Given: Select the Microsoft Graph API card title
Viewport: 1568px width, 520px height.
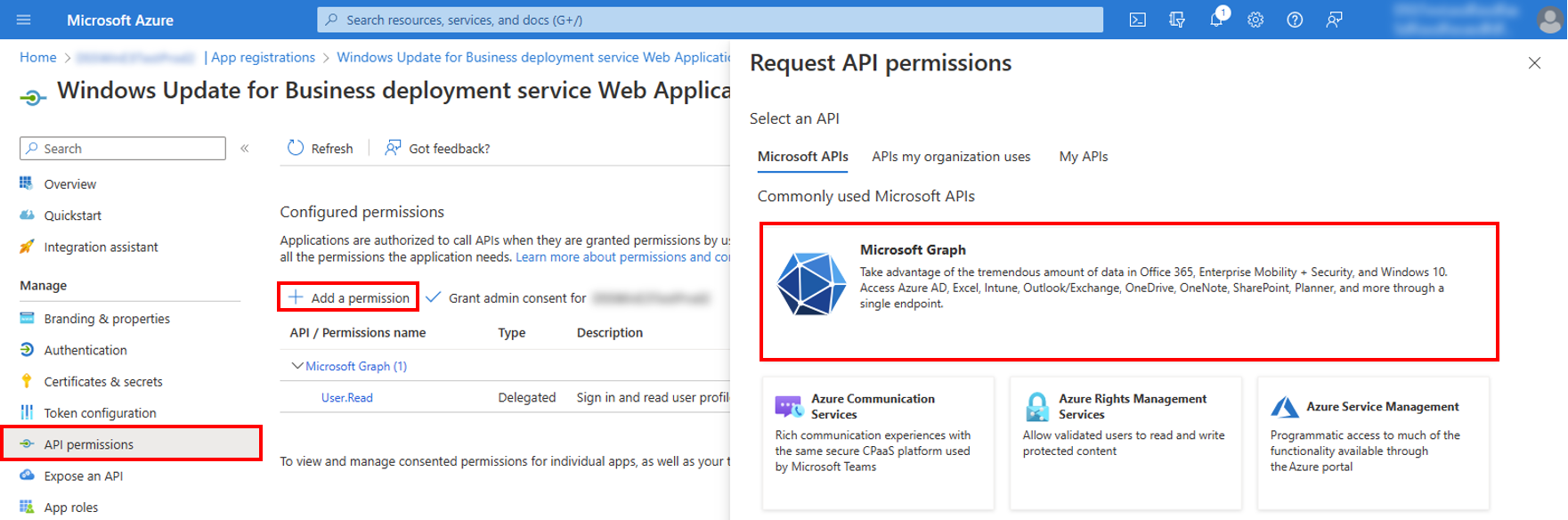Looking at the screenshot, I should click(x=913, y=250).
